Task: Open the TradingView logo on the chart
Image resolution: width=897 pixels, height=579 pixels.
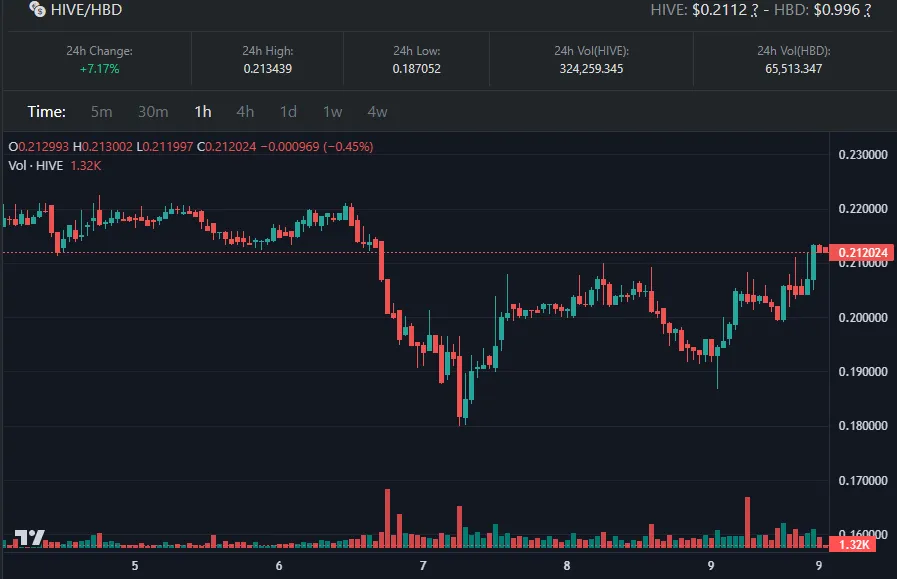Action: coord(29,537)
